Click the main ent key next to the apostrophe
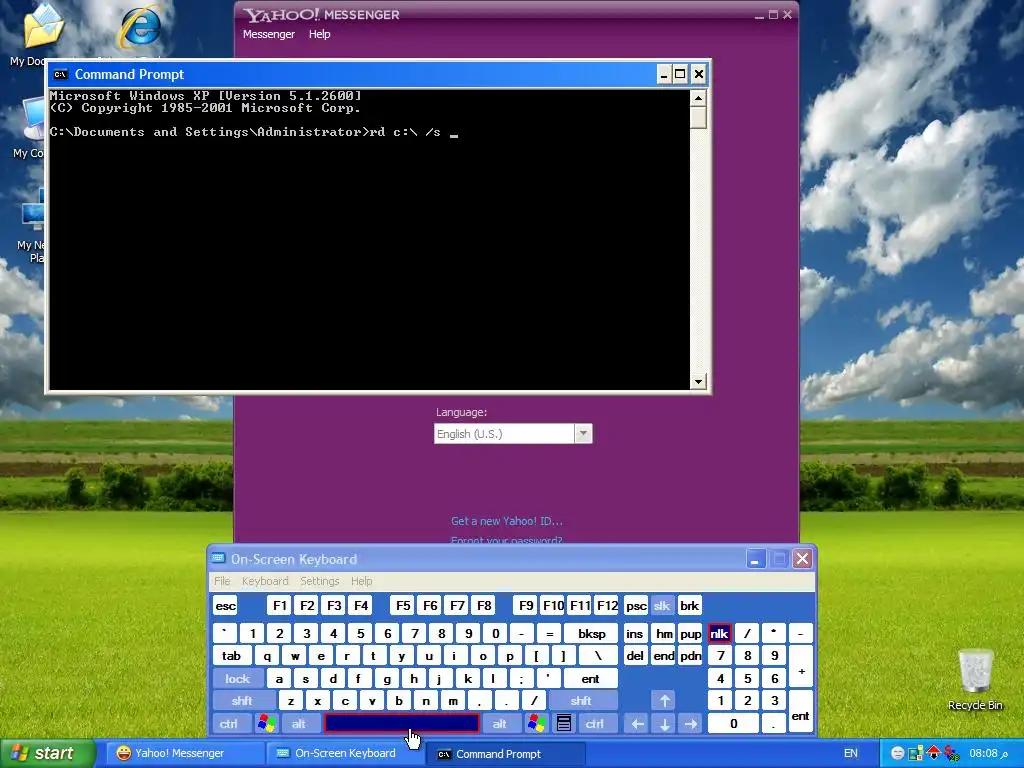The width and height of the screenshot is (1024, 768). pyautogui.click(x=590, y=679)
